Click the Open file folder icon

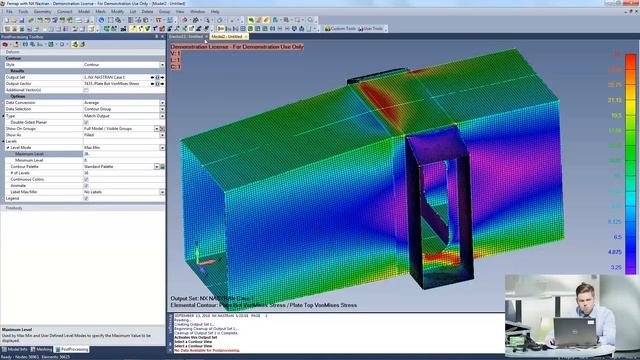(13, 20)
